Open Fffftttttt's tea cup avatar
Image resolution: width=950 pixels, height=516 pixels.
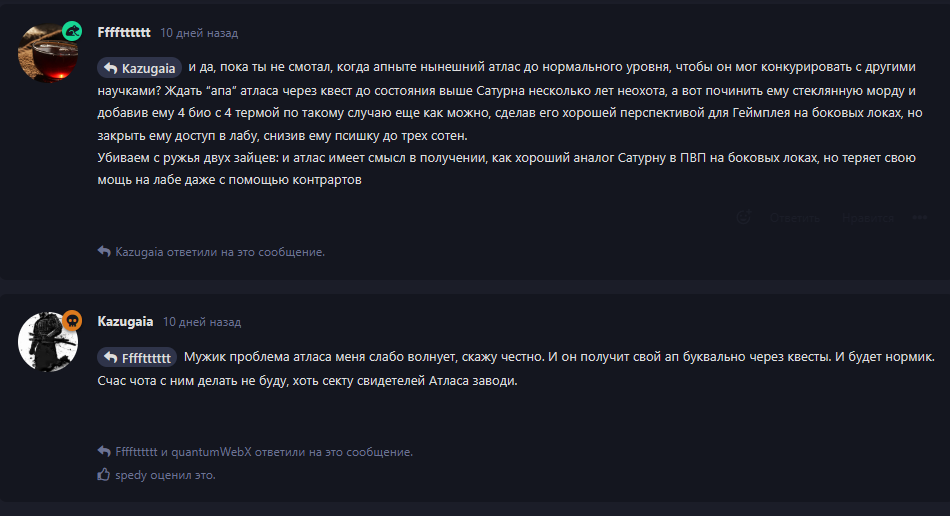coord(48,53)
